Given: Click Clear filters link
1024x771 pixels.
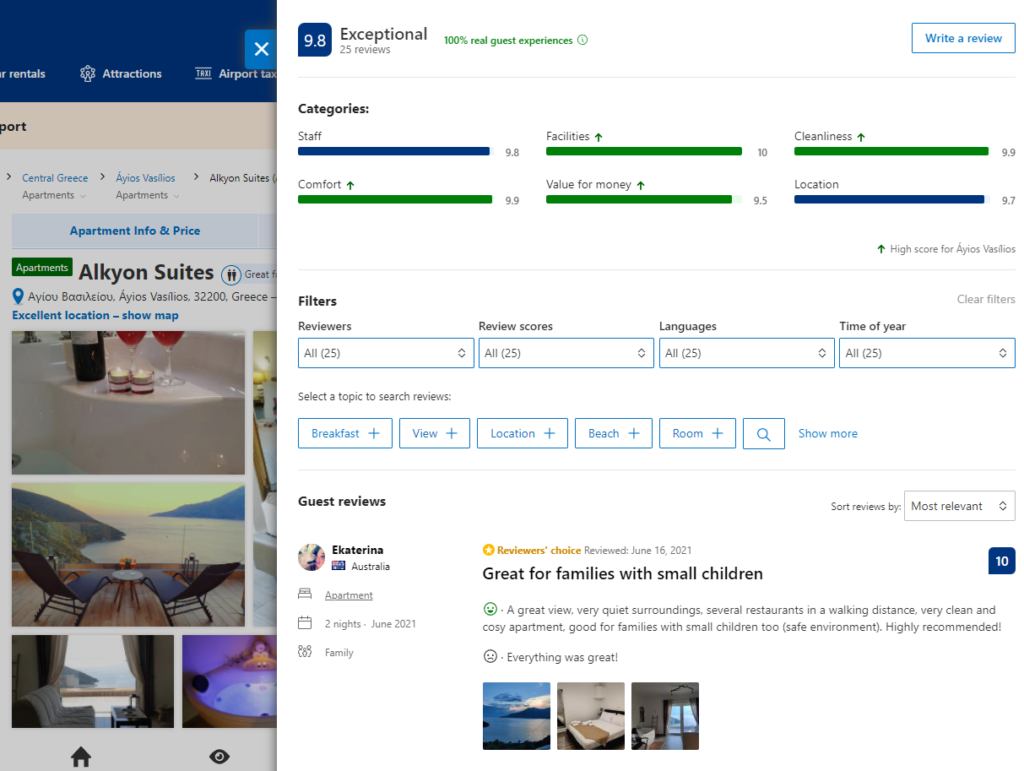Looking at the screenshot, I should point(986,299).
